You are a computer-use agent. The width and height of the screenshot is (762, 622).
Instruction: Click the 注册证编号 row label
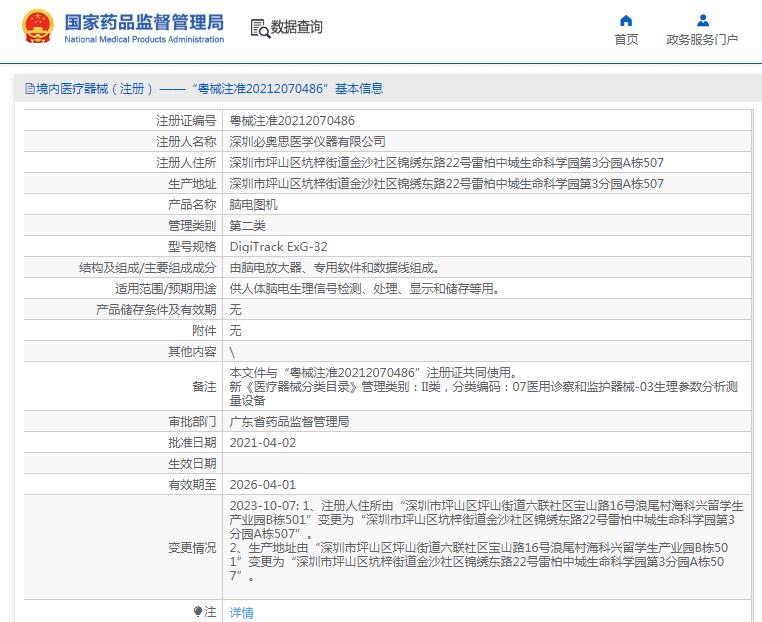click(186, 121)
